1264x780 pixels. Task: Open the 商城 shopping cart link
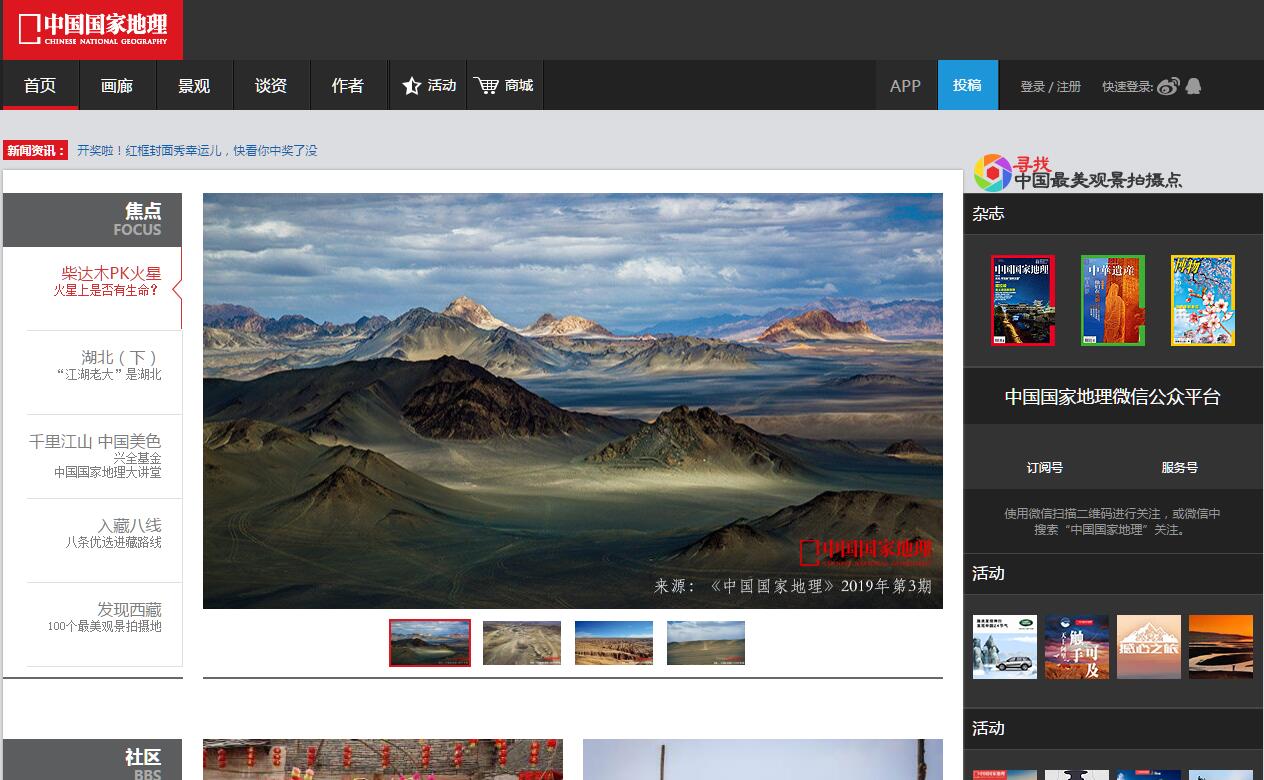click(504, 86)
